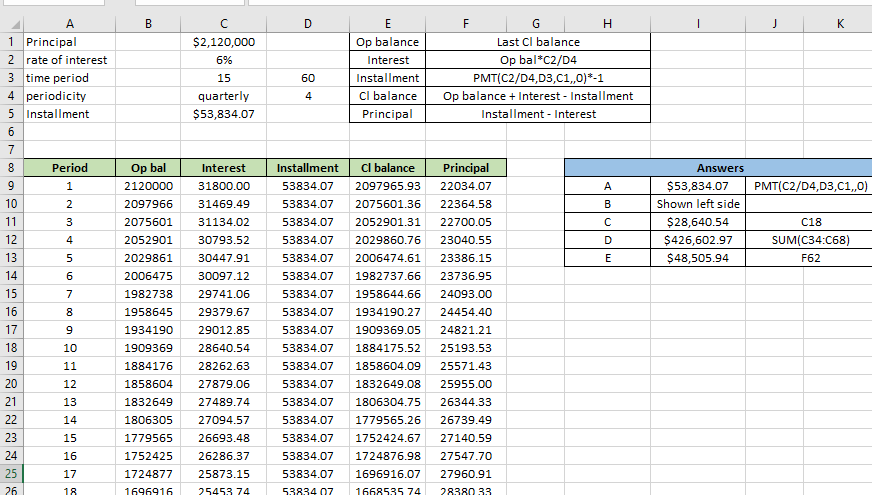Select column C header
Screen dimensions: 872x495
click(x=222, y=23)
